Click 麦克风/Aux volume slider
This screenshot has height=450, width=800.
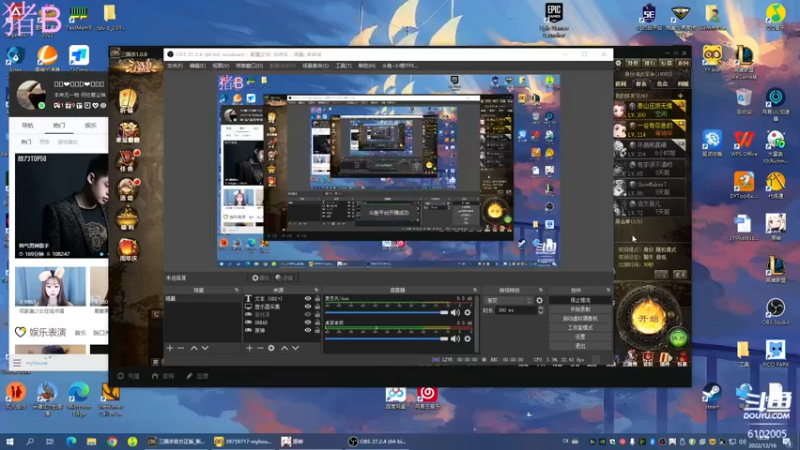pos(386,312)
